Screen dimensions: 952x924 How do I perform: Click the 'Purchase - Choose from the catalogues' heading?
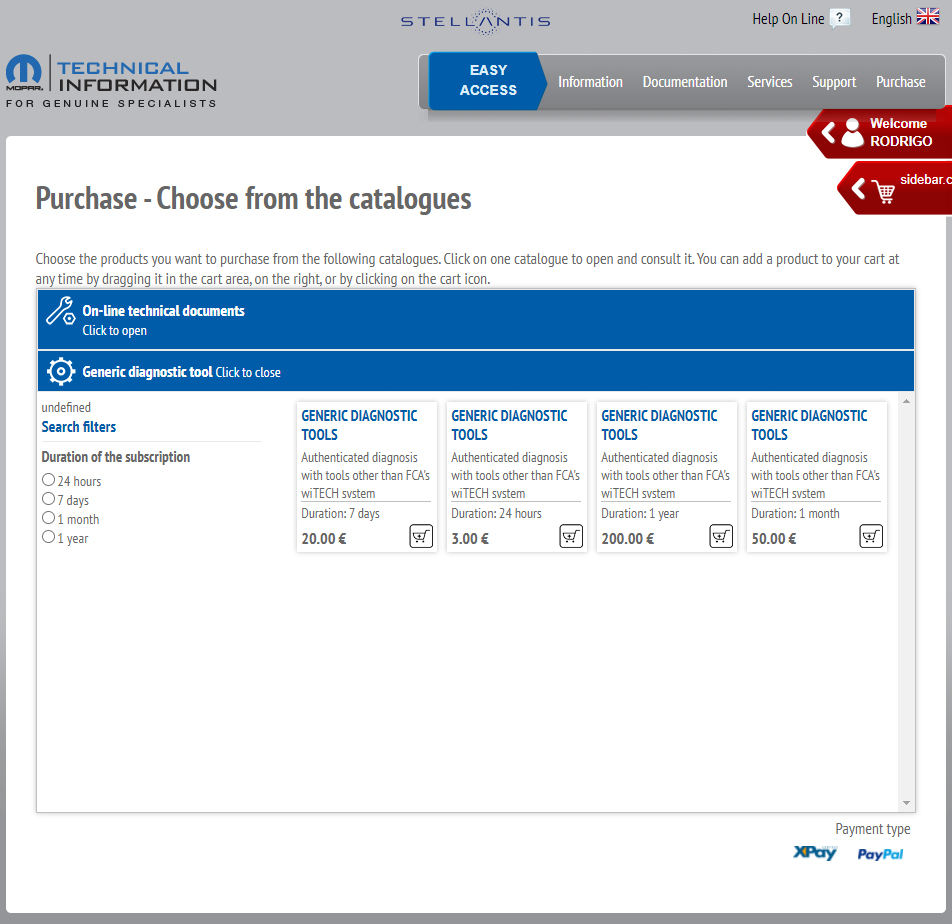tap(253, 199)
